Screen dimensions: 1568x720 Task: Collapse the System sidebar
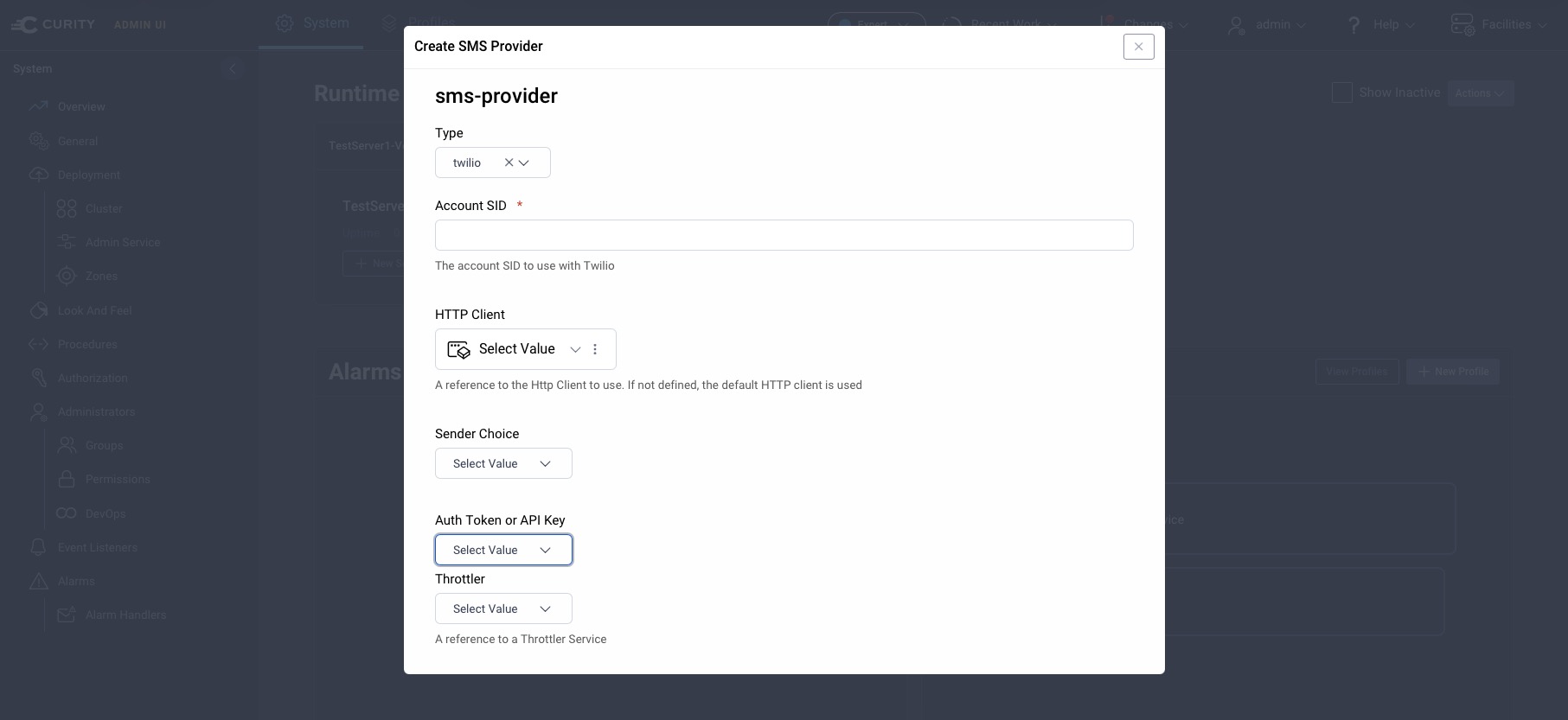(232, 68)
